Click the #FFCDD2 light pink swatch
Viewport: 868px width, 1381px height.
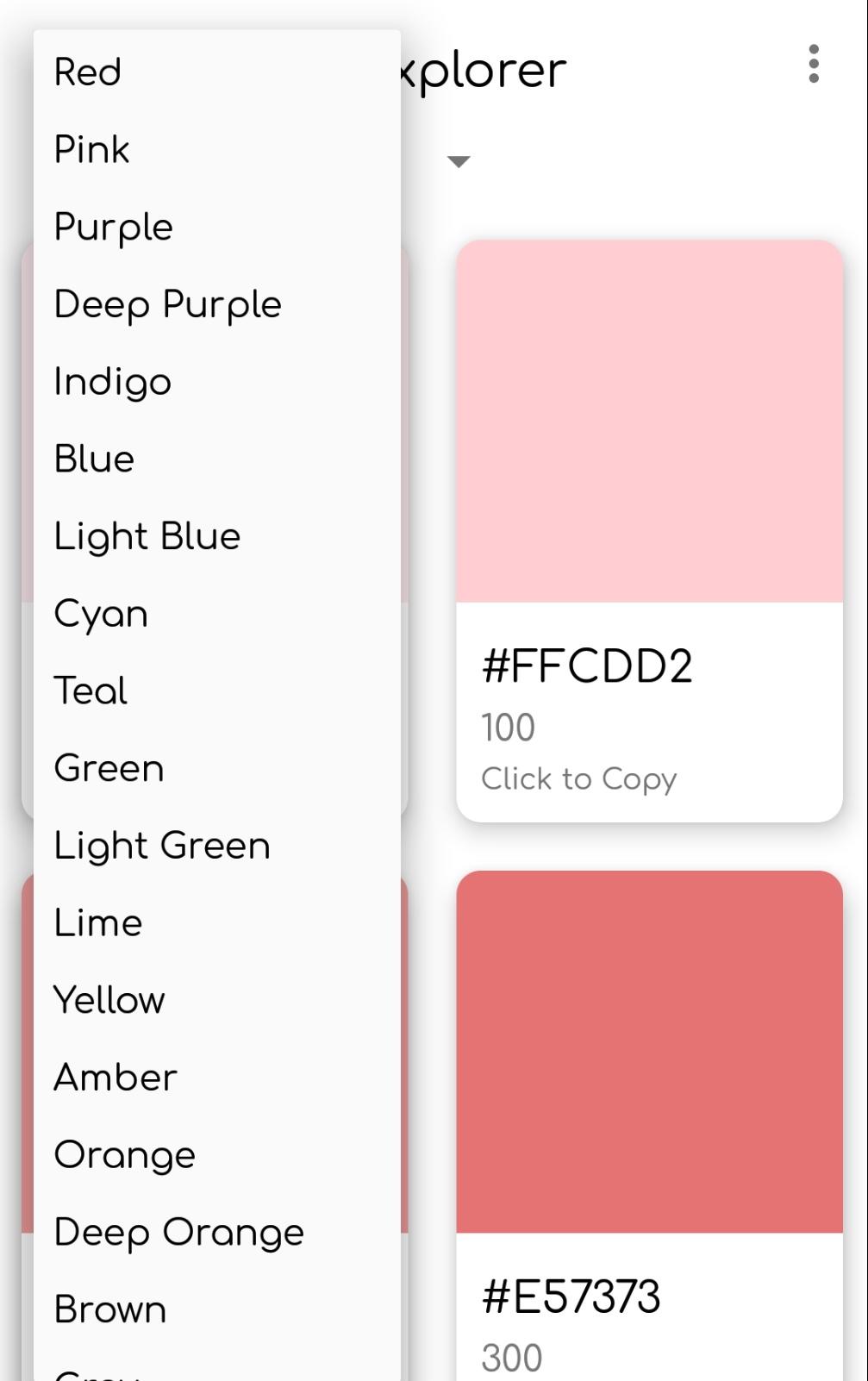pyautogui.click(x=649, y=422)
